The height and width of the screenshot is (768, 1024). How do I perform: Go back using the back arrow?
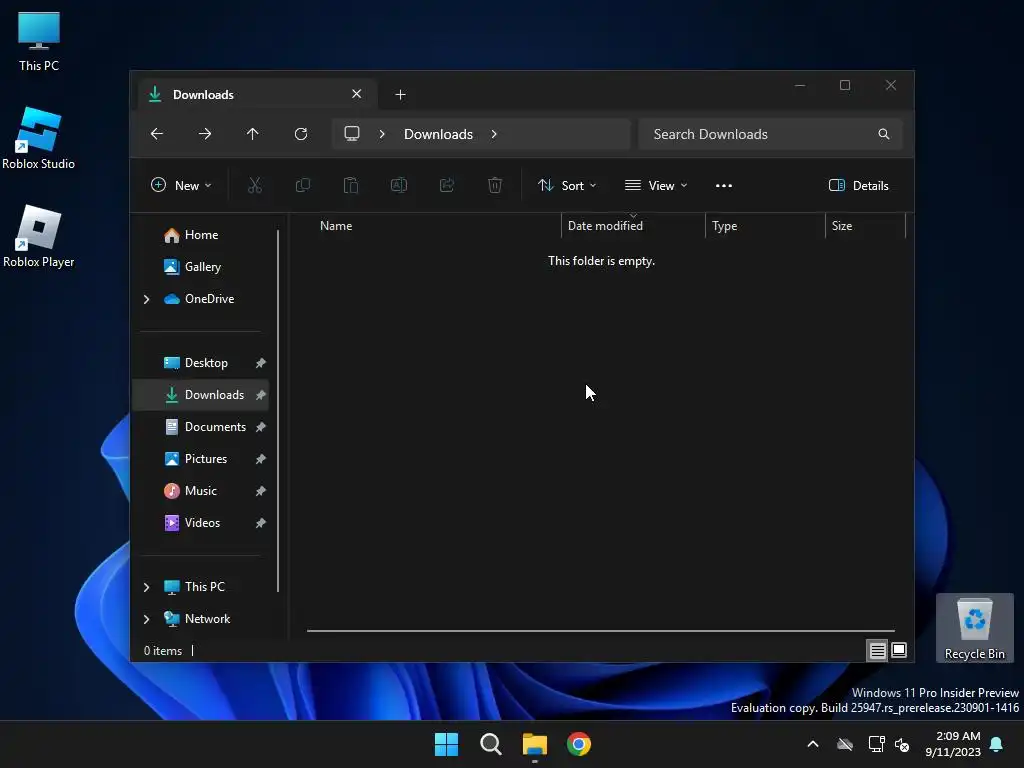(157, 134)
